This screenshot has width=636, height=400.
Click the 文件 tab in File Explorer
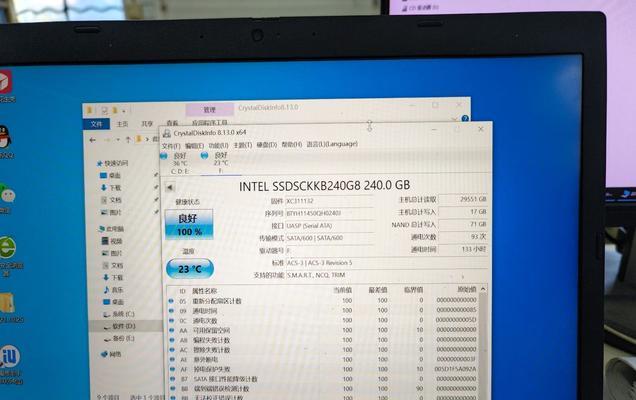(x=96, y=124)
